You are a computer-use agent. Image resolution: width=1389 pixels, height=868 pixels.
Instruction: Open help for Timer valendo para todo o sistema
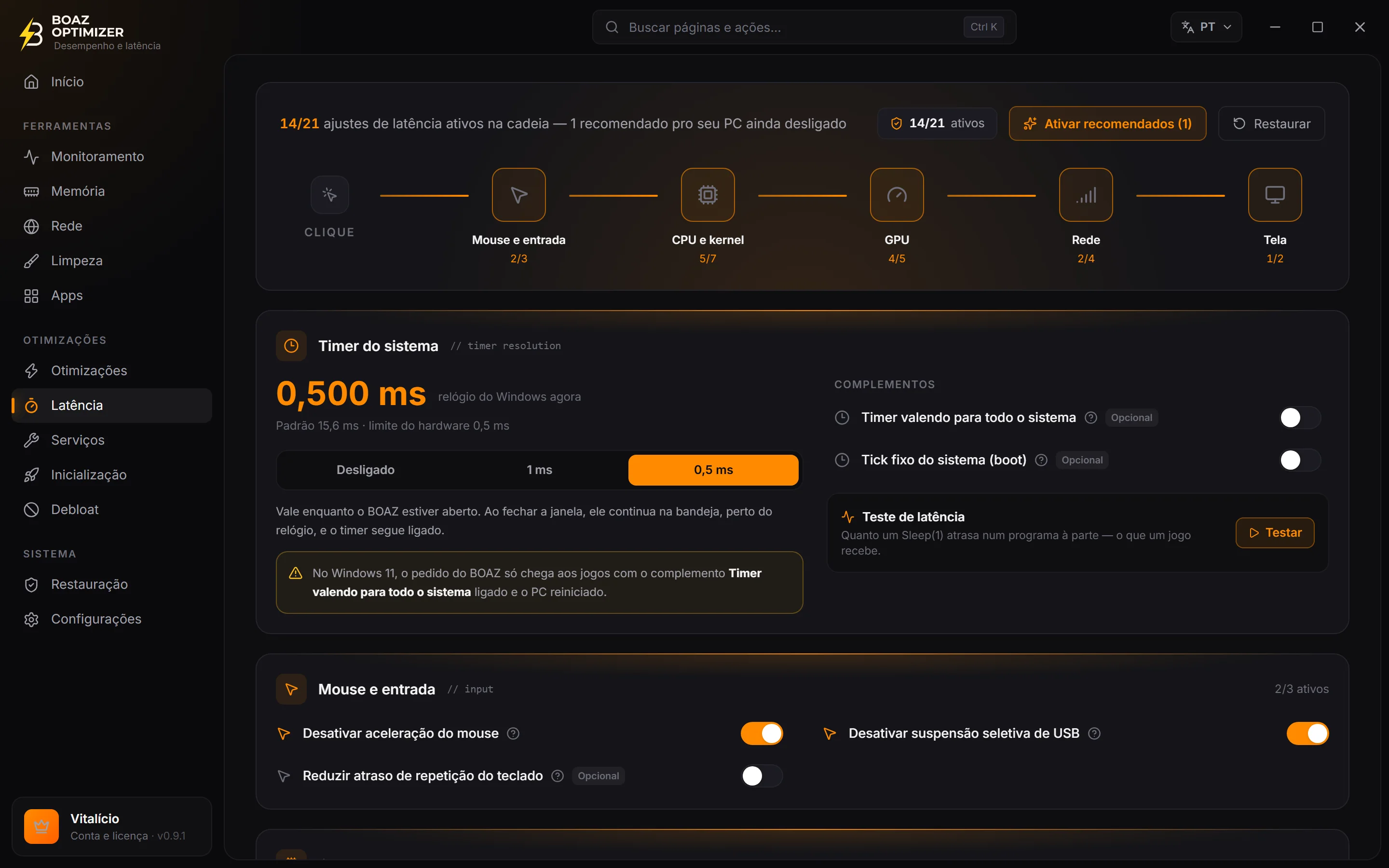[x=1091, y=418]
